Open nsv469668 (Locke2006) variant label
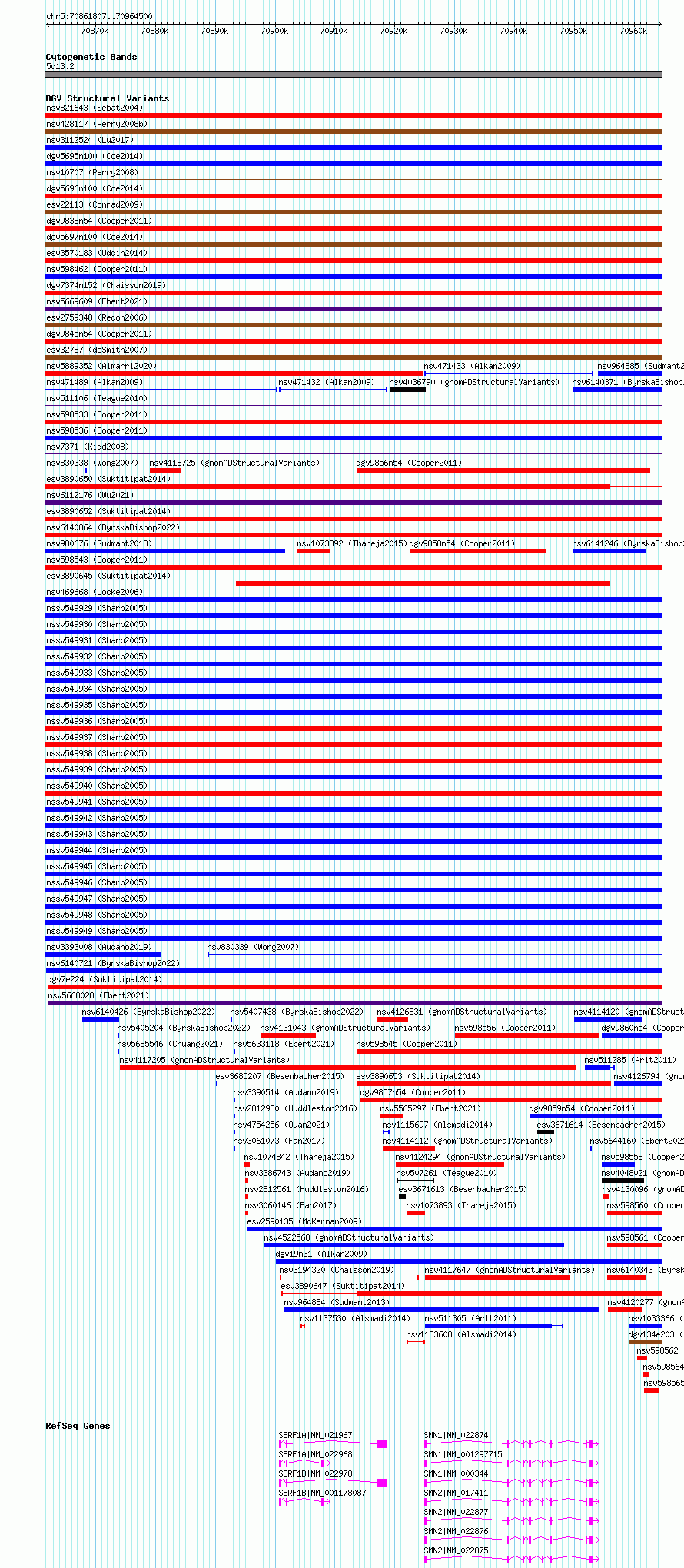The width and height of the screenshot is (684, 1568). 95,592
